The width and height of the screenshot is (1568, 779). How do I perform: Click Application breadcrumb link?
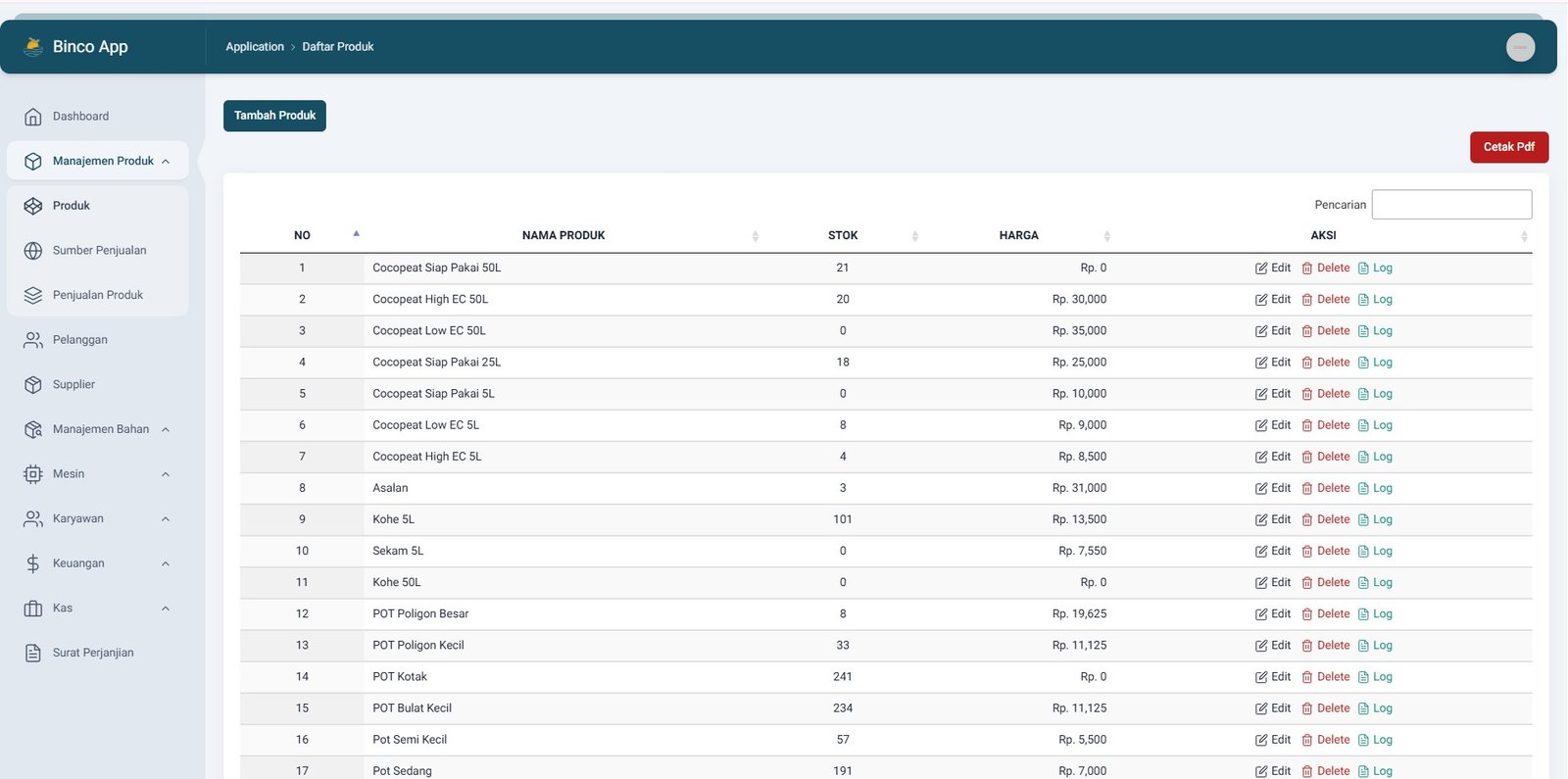click(x=255, y=47)
